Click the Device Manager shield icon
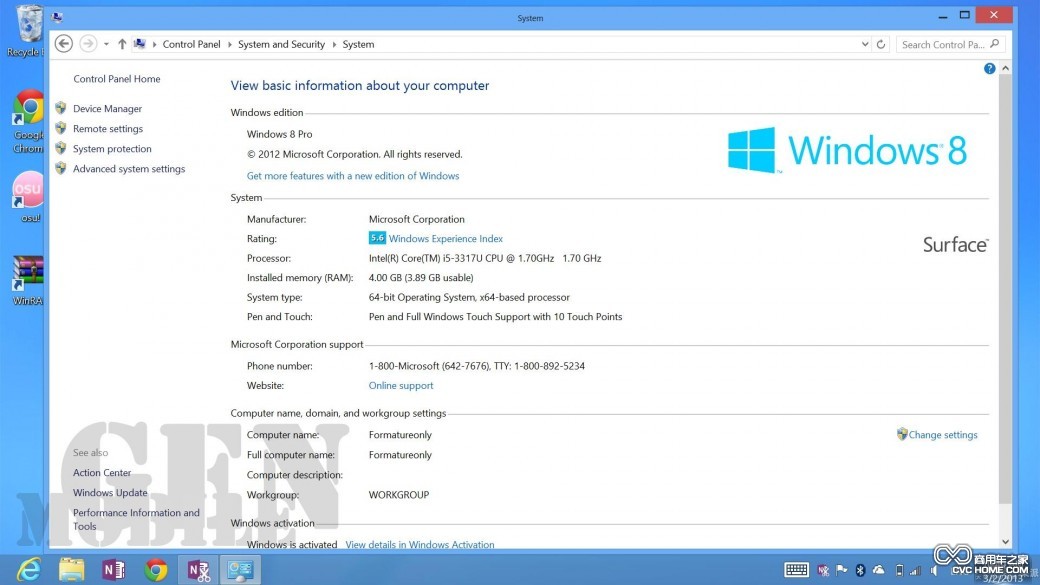Viewport: 1040px width, 585px height. 60,108
